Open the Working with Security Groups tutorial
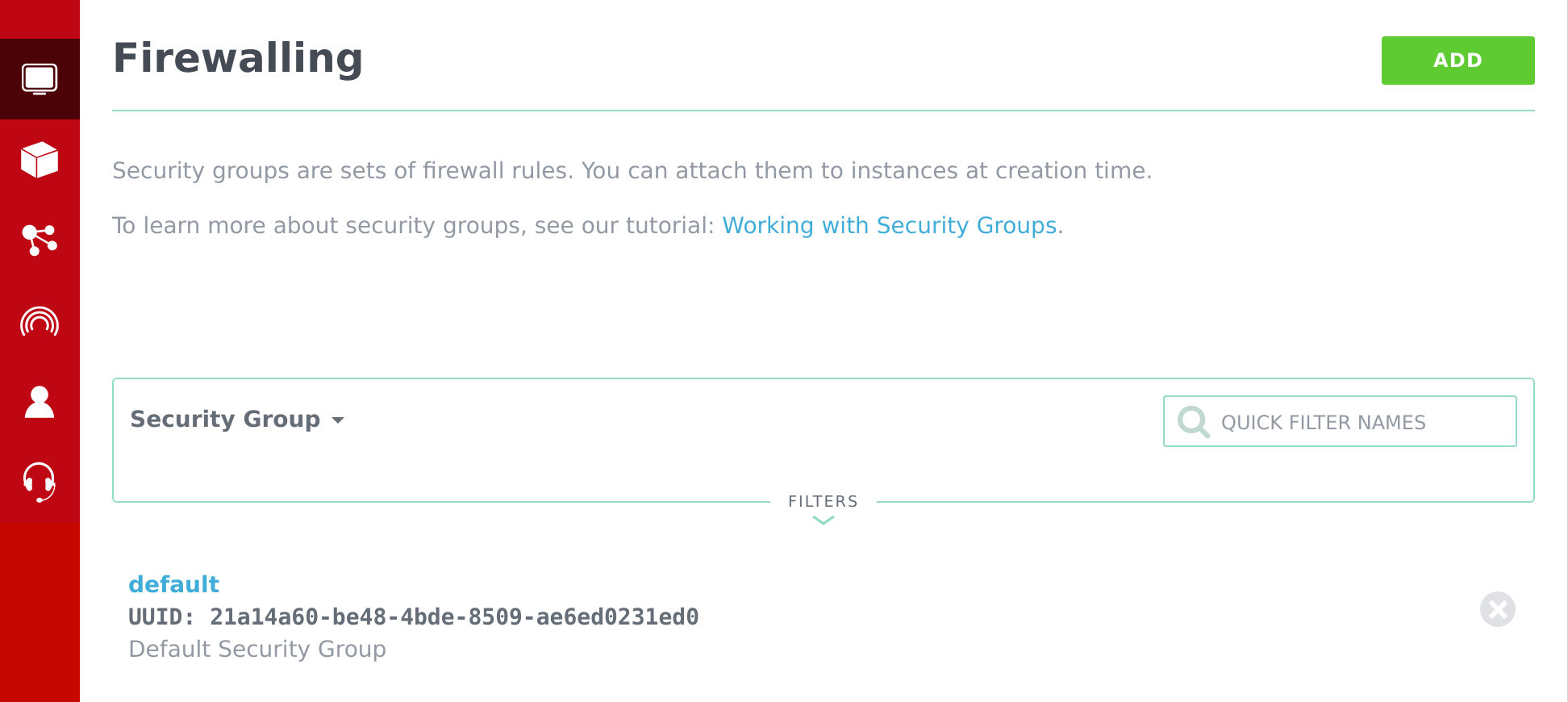This screenshot has width=1568, height=702. point(889,225)
